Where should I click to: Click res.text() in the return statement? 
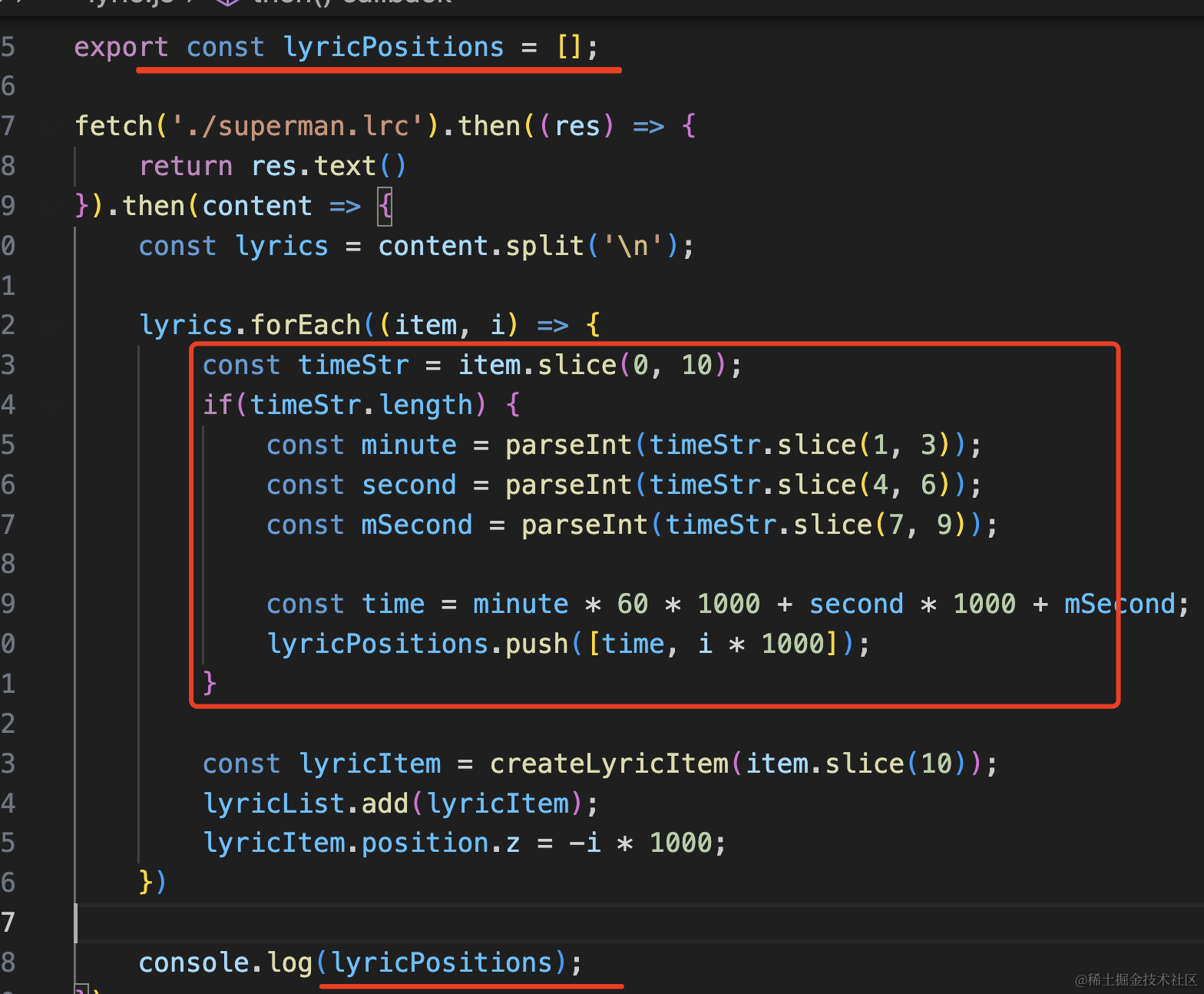pyautogui.click(x=329, y=166)
